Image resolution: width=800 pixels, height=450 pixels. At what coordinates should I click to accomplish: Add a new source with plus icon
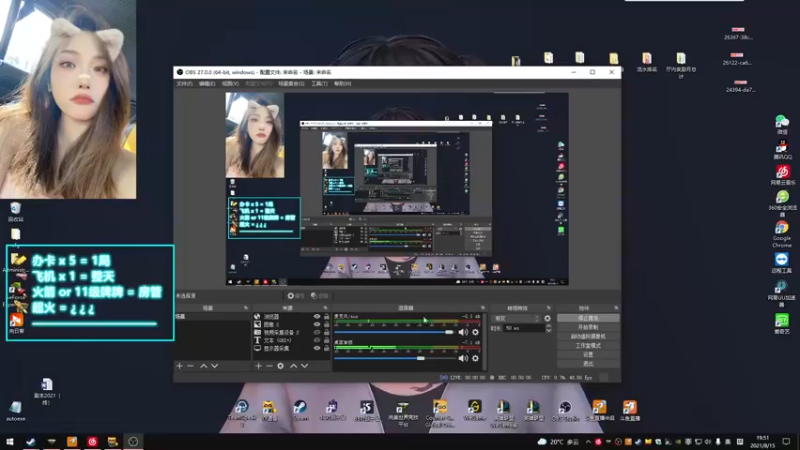click(x=259, y=366)
